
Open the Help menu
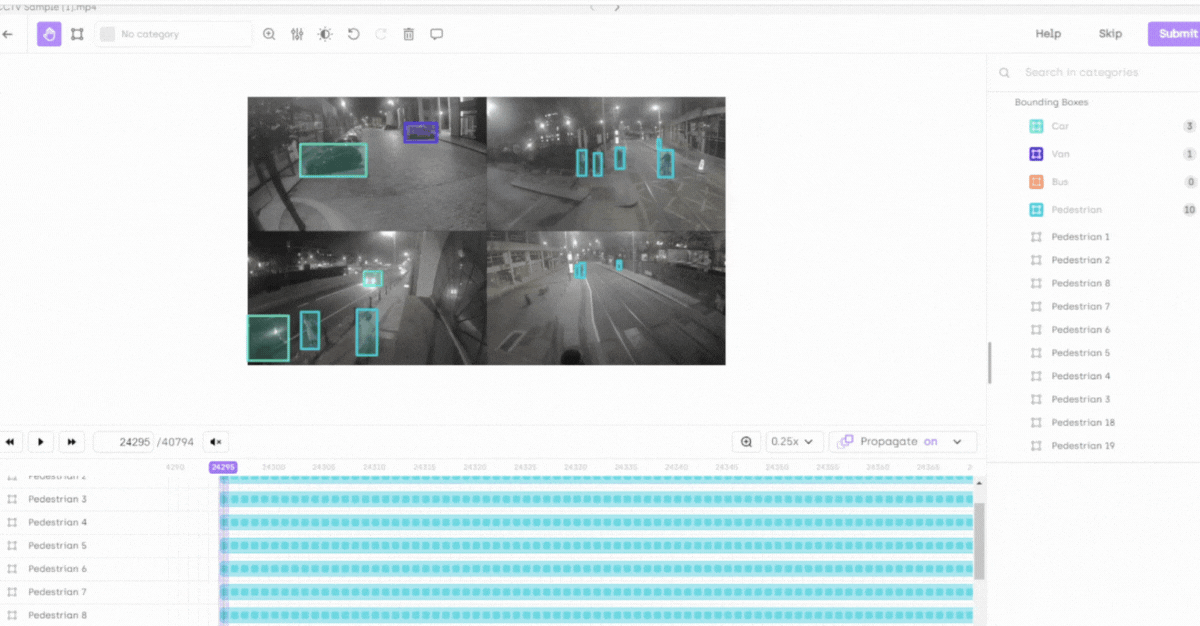point(1048,34)
